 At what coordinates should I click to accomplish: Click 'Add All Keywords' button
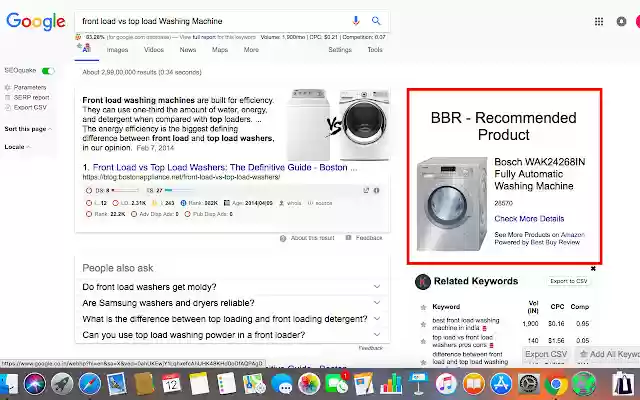(x=608, y=354)
